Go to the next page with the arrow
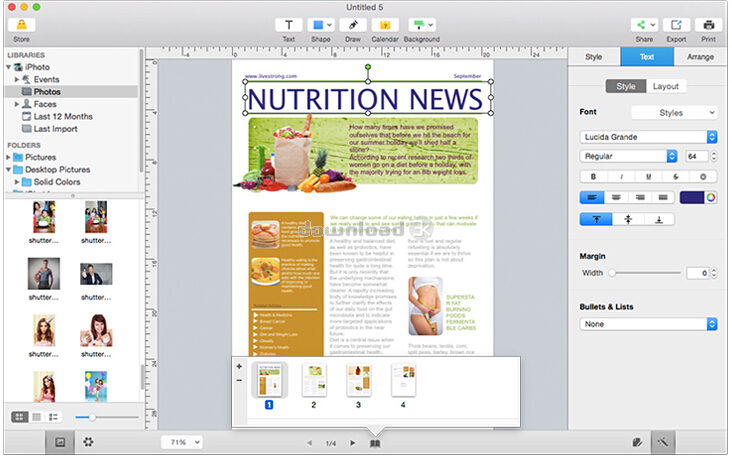The height and width of the screenshot is (456, 732). click(x=352, y=442)
